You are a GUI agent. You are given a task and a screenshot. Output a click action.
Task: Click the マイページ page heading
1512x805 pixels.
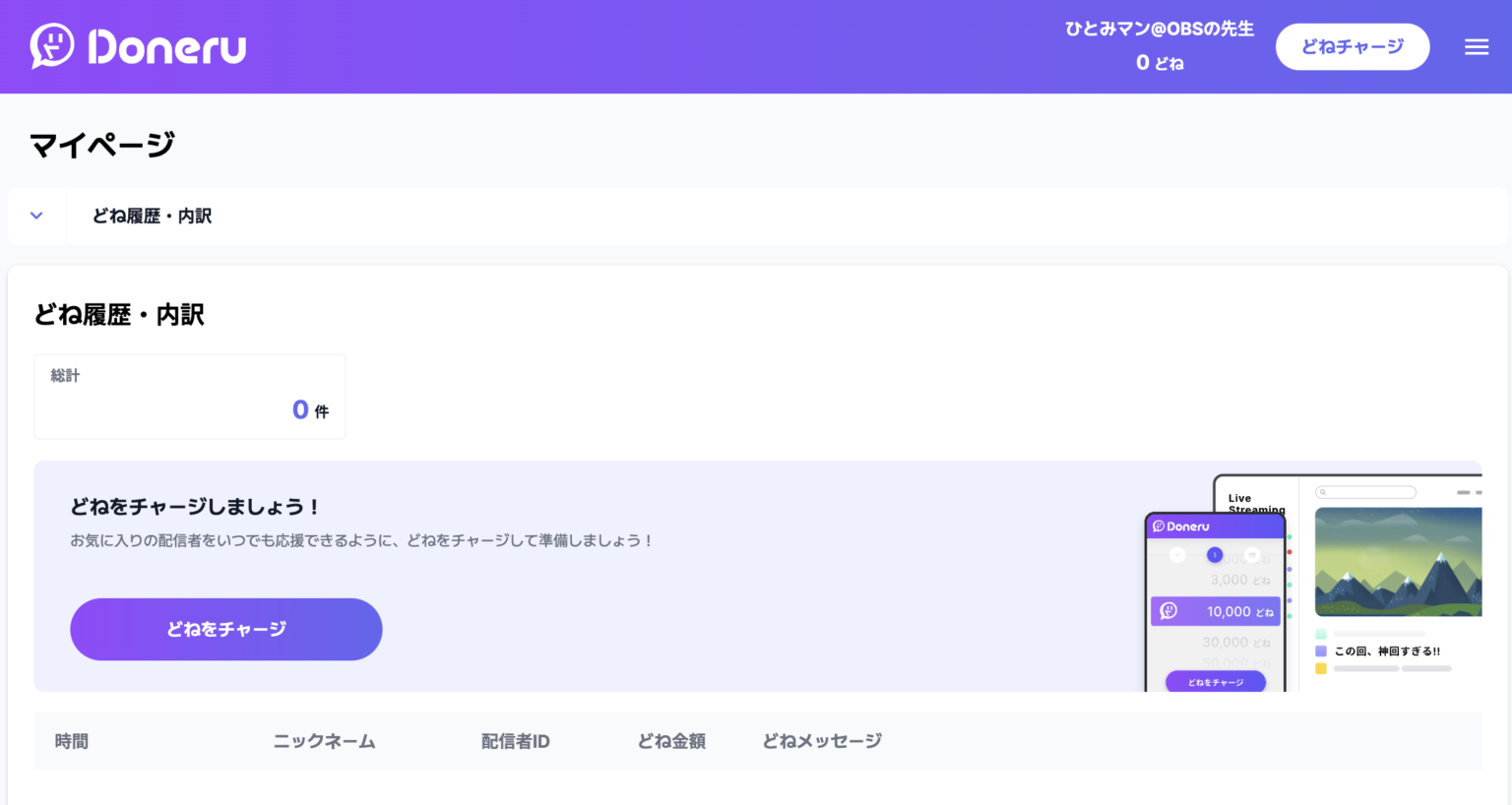point(101,145)
